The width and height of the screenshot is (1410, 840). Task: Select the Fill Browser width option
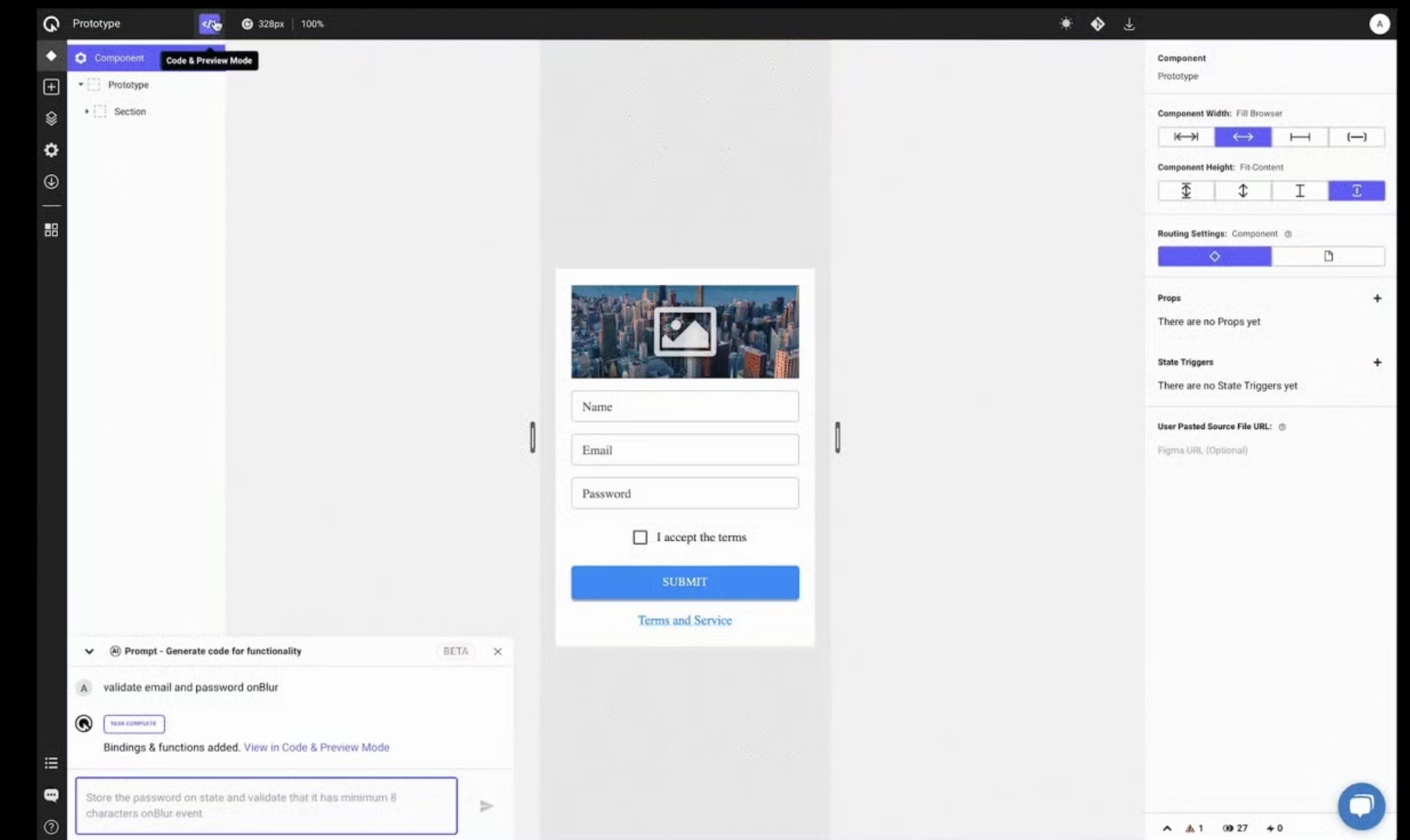point(1242,137)
